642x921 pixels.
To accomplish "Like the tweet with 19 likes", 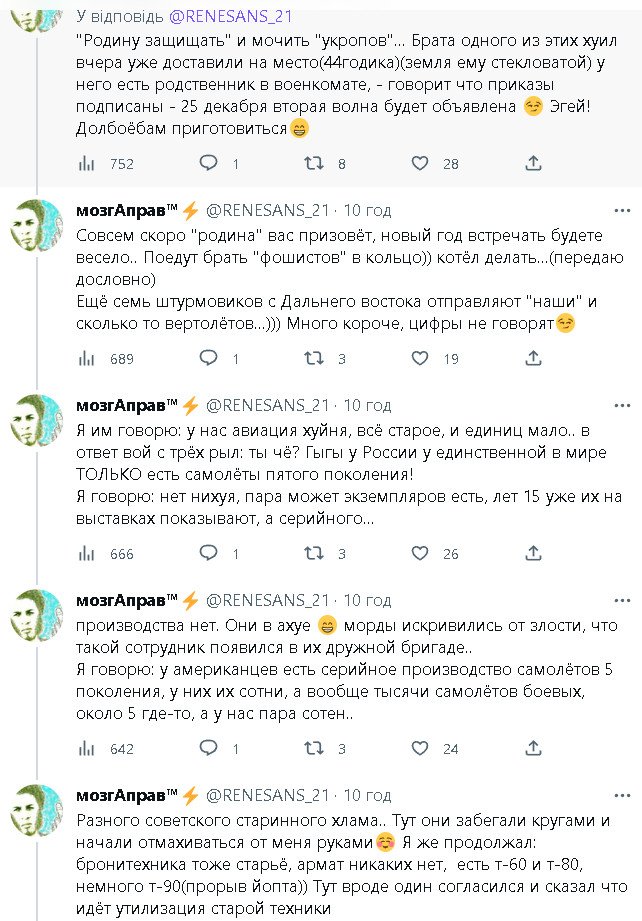I will [x=420, y=358].
